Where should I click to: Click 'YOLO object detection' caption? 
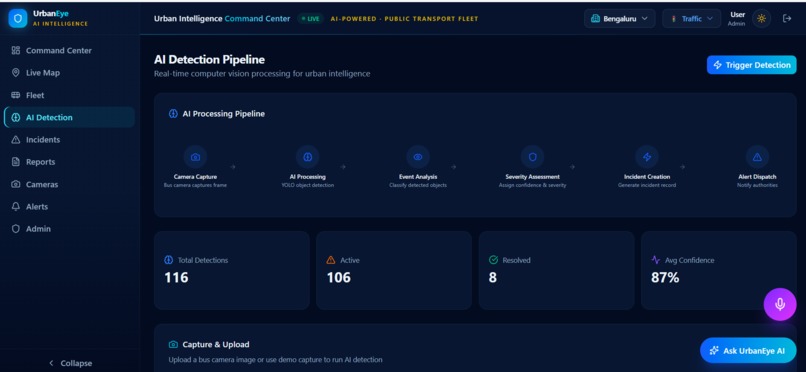click(307, 185)
